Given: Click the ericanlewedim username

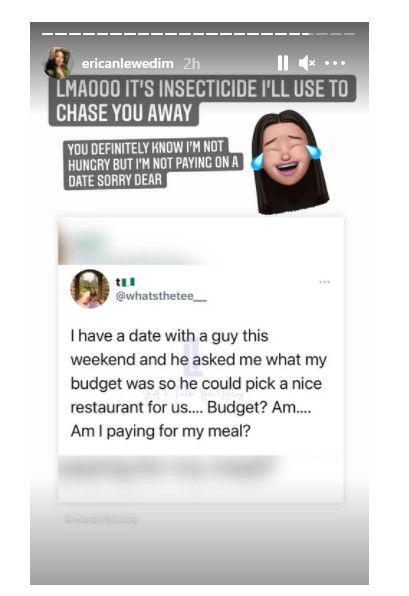Looking at the screenshot, I should (128, 63).
